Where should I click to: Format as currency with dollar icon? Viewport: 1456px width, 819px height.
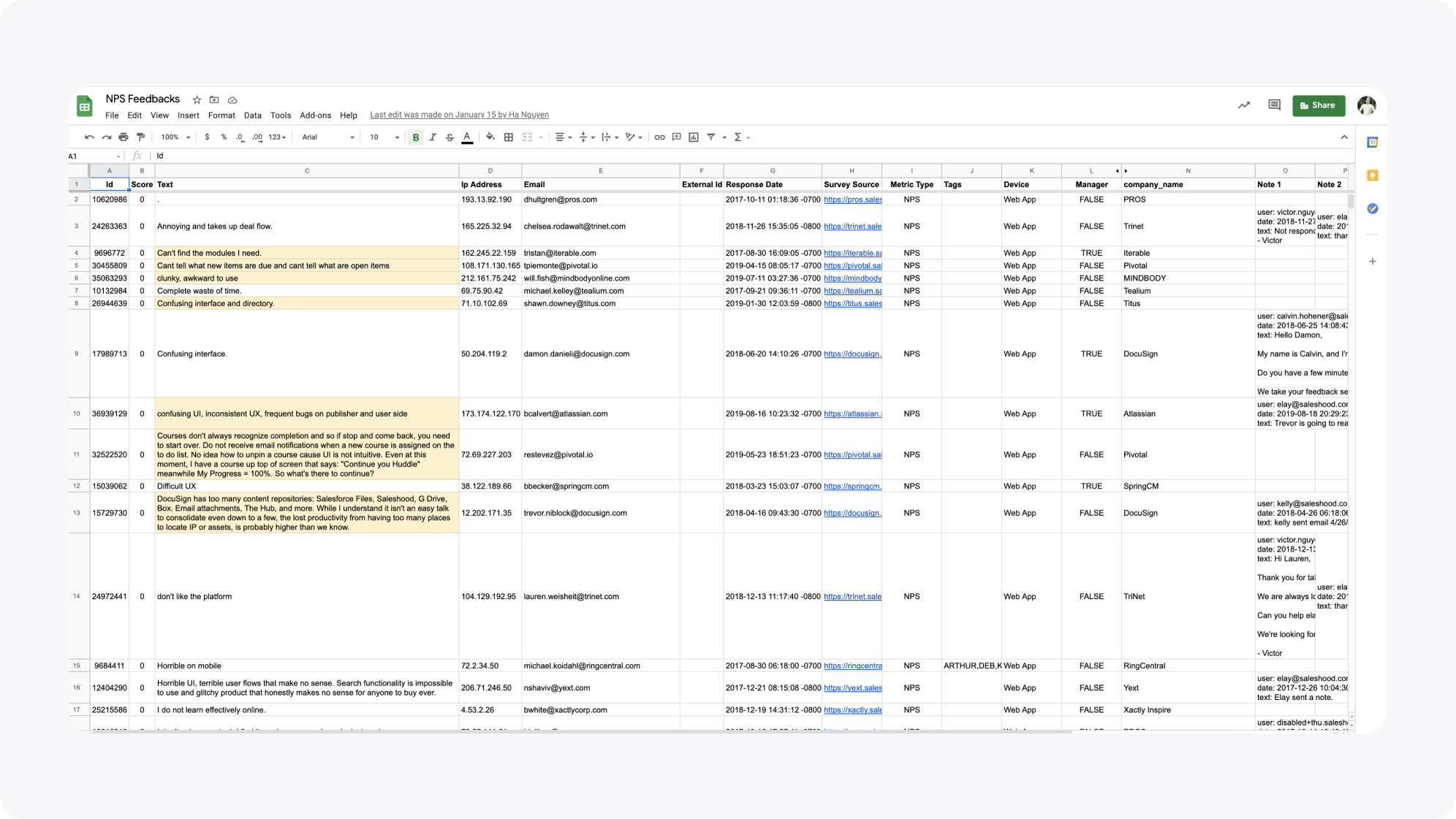point(208,137)
